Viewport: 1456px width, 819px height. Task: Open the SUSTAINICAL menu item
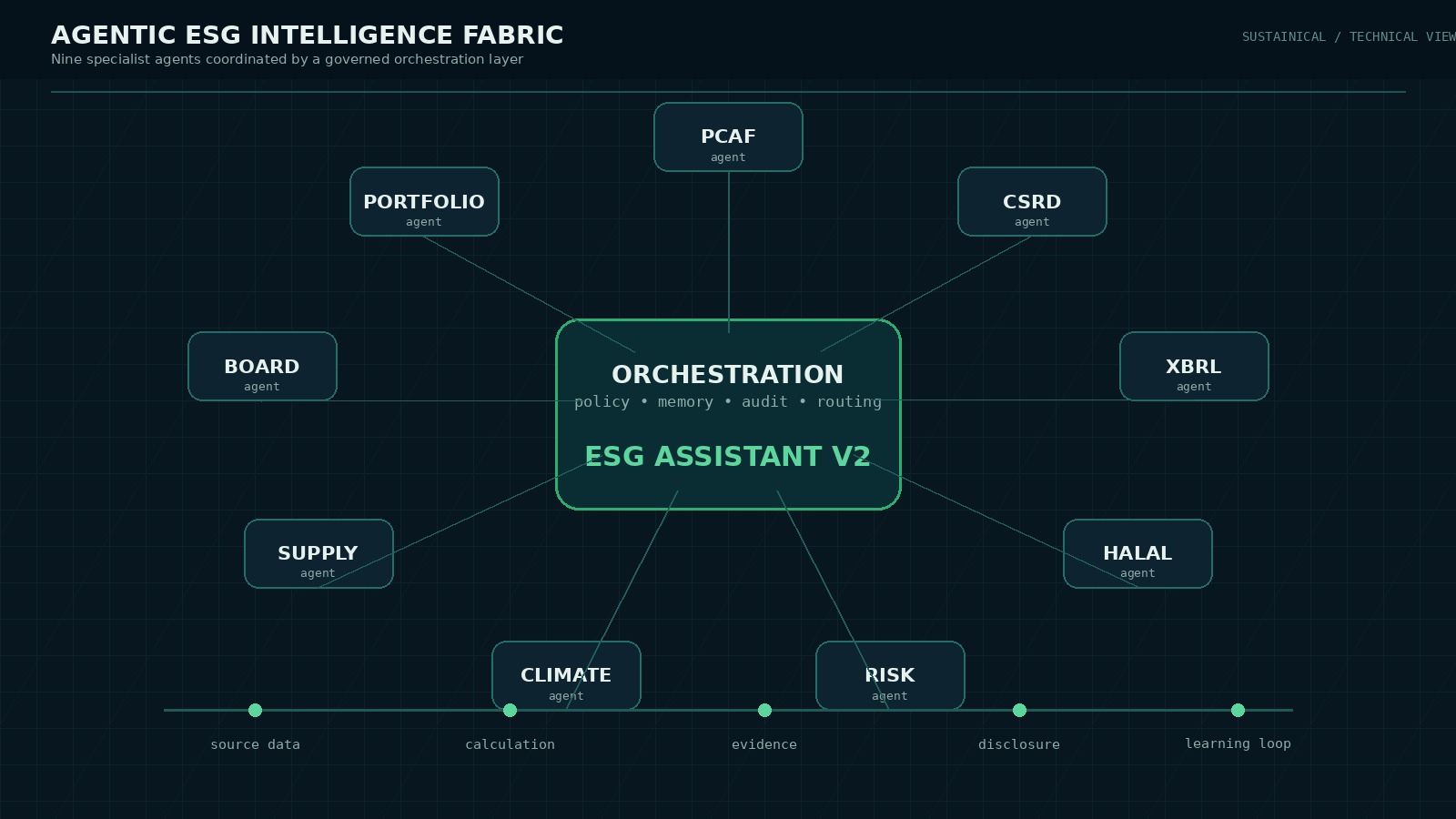(1283, 37)
